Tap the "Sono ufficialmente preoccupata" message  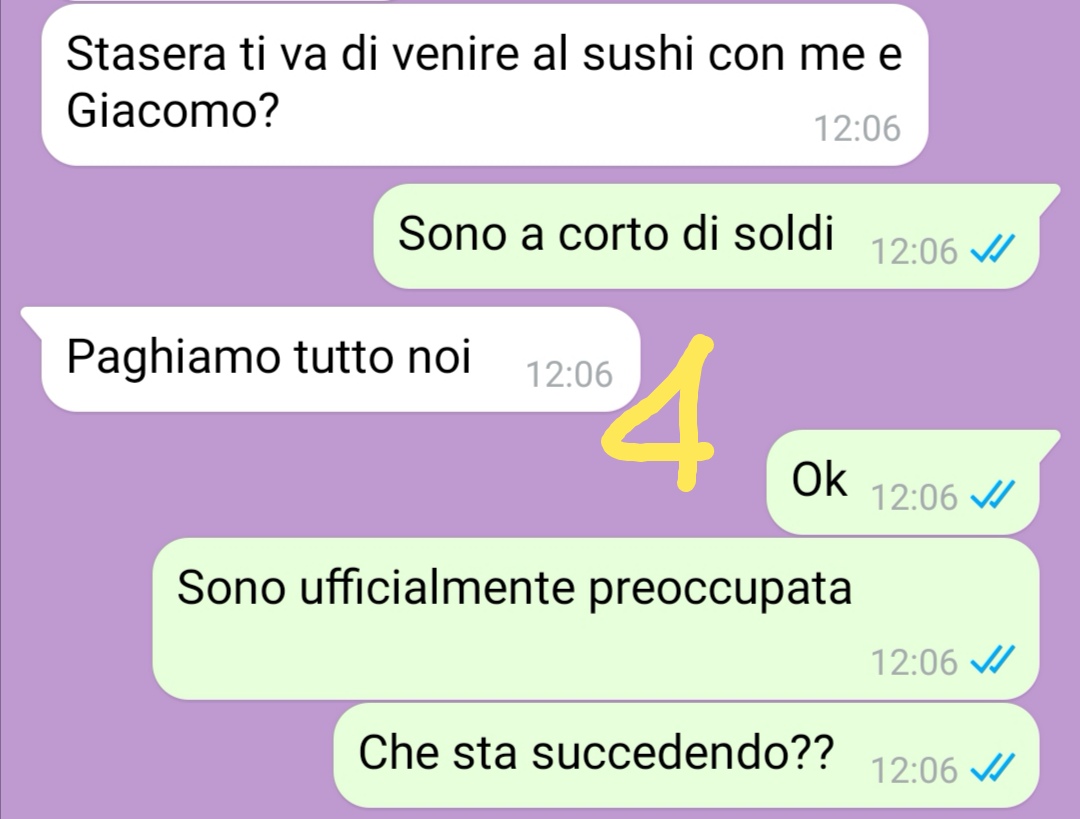[595, 619]
